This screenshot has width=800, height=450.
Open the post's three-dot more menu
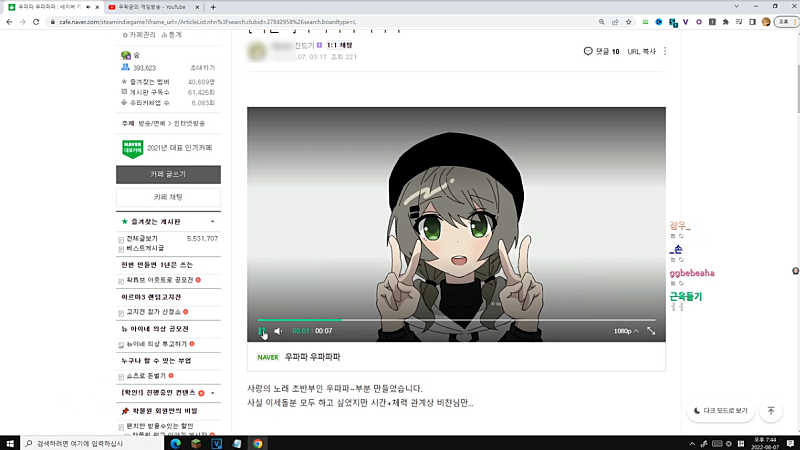tap(665, 52)
